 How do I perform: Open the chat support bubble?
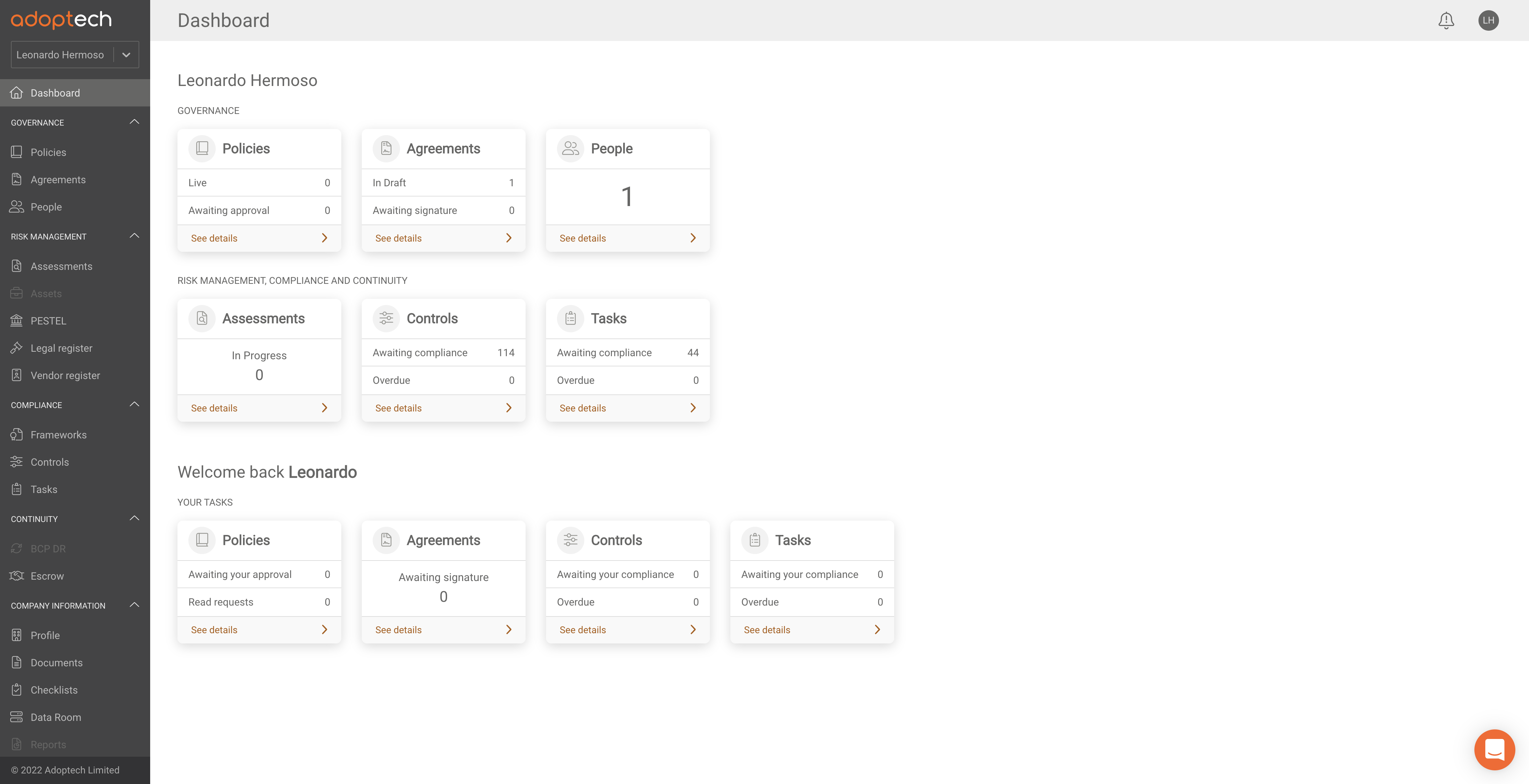1494,749
